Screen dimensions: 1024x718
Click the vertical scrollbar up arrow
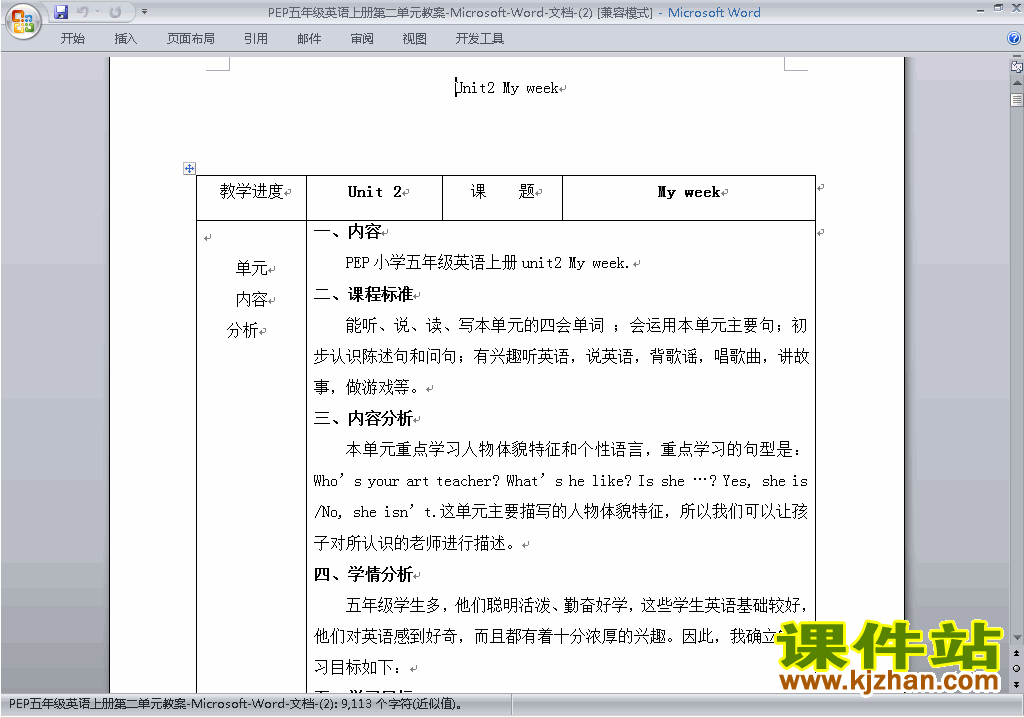[x=1017, y=83]
